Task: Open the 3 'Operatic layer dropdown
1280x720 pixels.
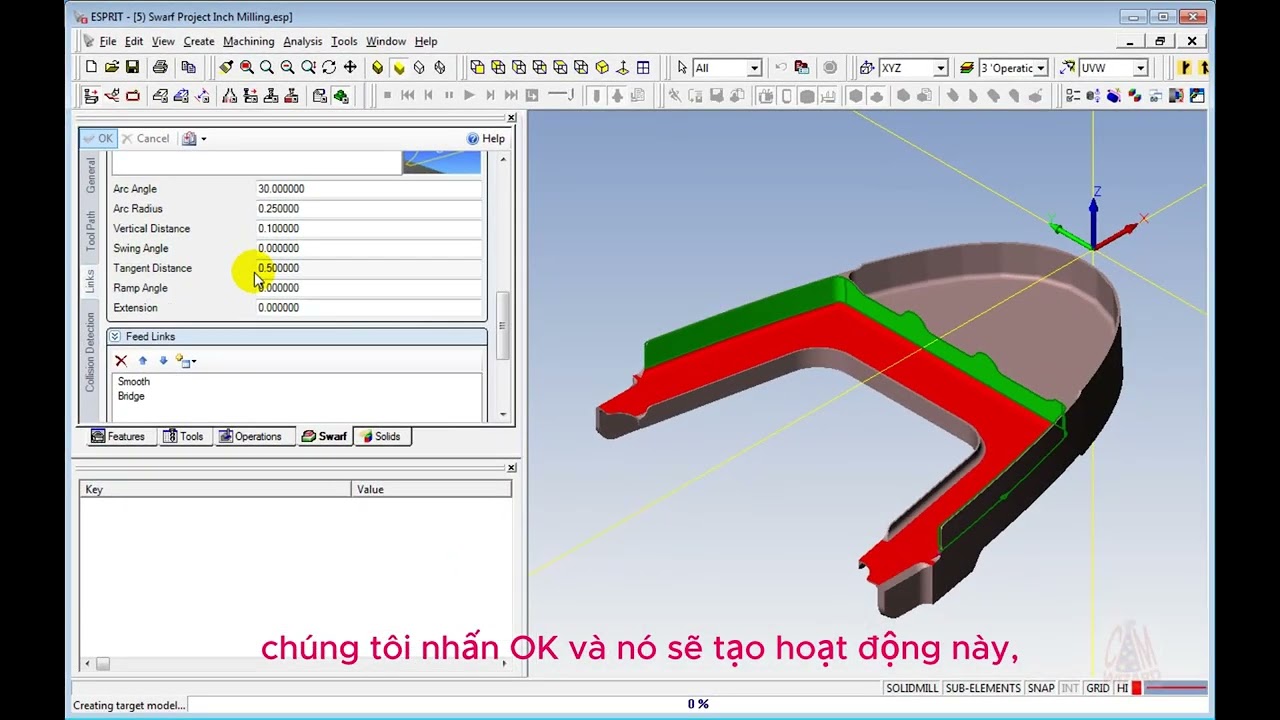Action: tap(1041, 68)
